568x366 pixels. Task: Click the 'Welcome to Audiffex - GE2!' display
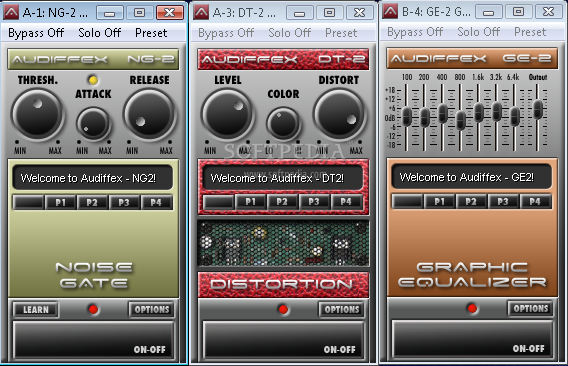[x=472, y=176]
